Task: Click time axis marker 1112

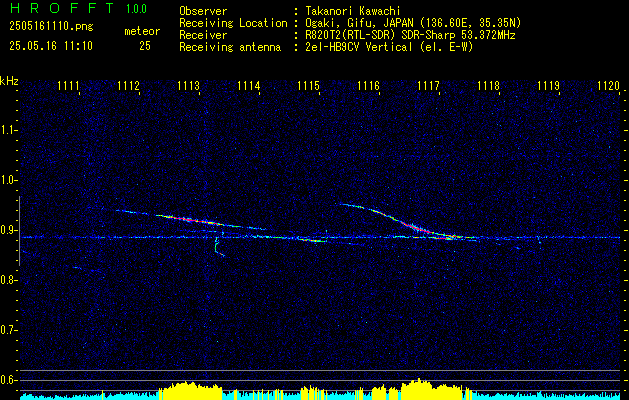Action: pos(129,86)
